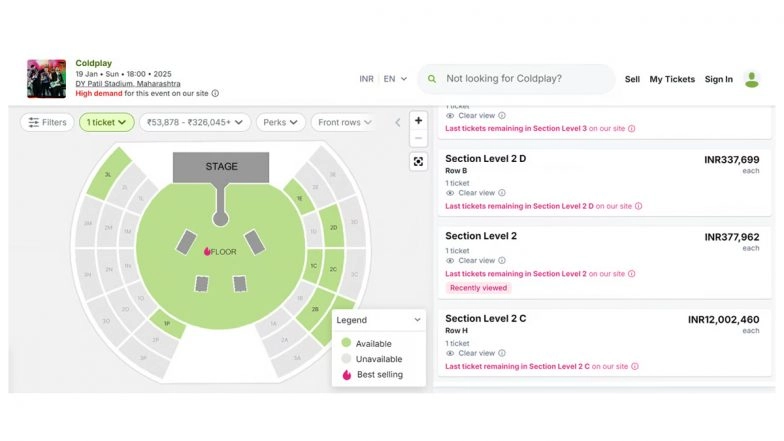
Task: Open the Sell menu item
Action: [x=632, y=79]
